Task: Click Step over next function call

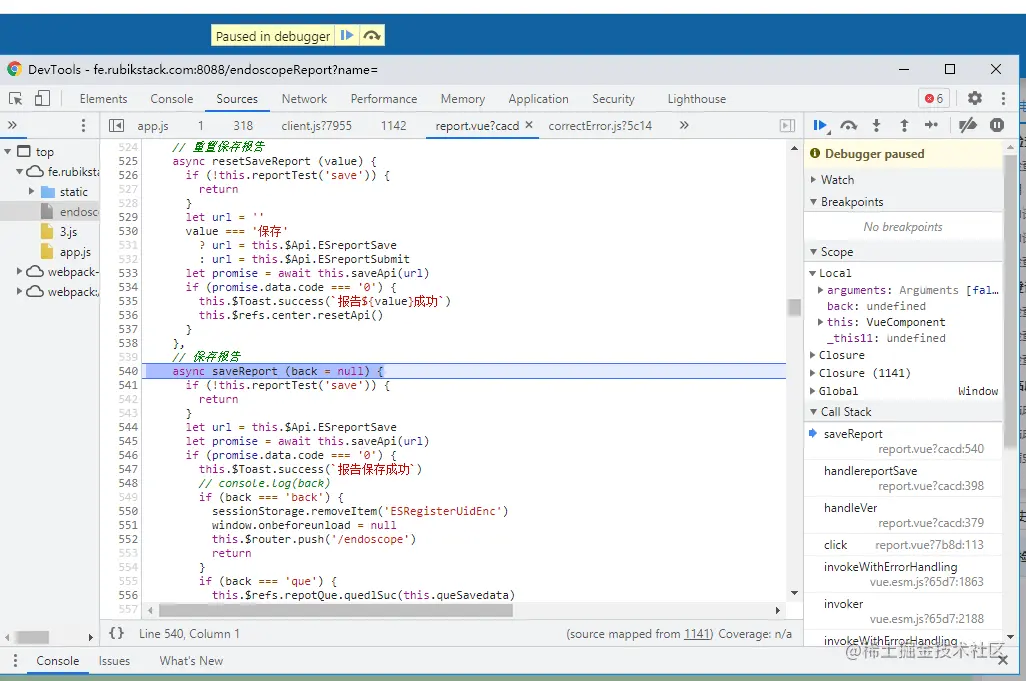Action: (x=848, y=126)
